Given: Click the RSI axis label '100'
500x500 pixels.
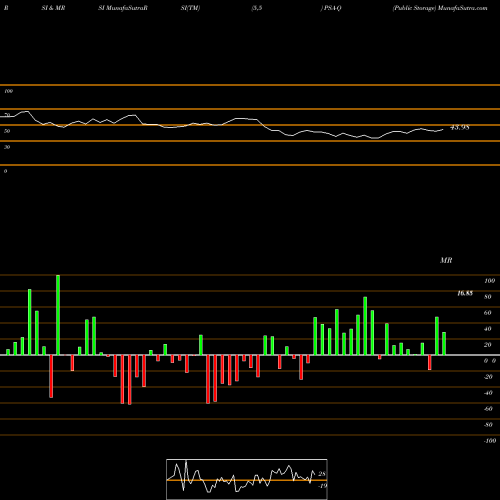Looking at the screenshot, I should pos(9,91).
